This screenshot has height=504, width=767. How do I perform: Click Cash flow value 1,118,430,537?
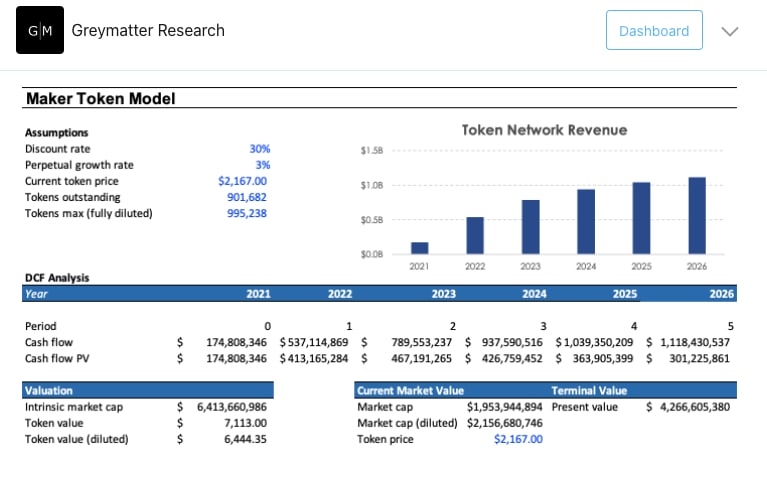695,343
